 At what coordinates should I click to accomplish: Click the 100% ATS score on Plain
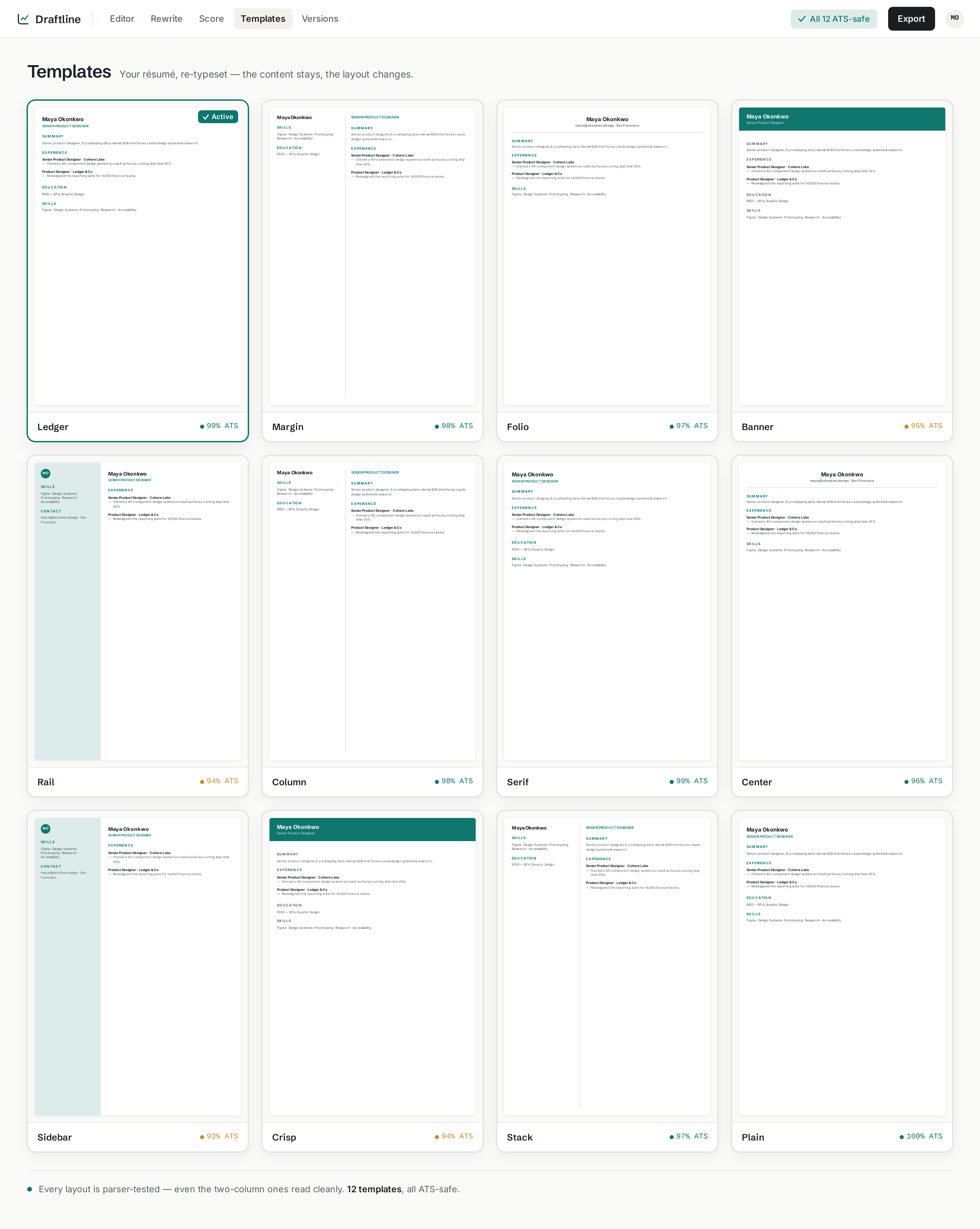tap(921, 1136)
